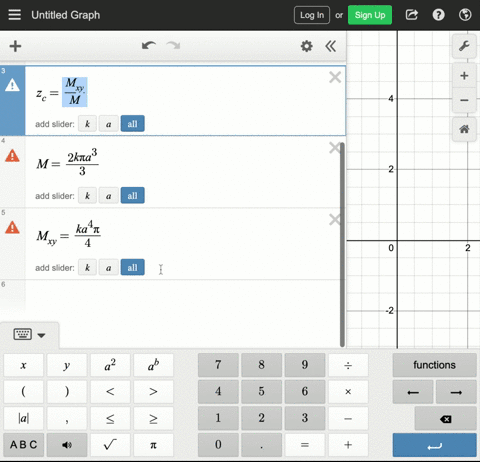The image size is (480, 462).
Task: Tap the less than or equal key
Action: click(x=110, y=418)
